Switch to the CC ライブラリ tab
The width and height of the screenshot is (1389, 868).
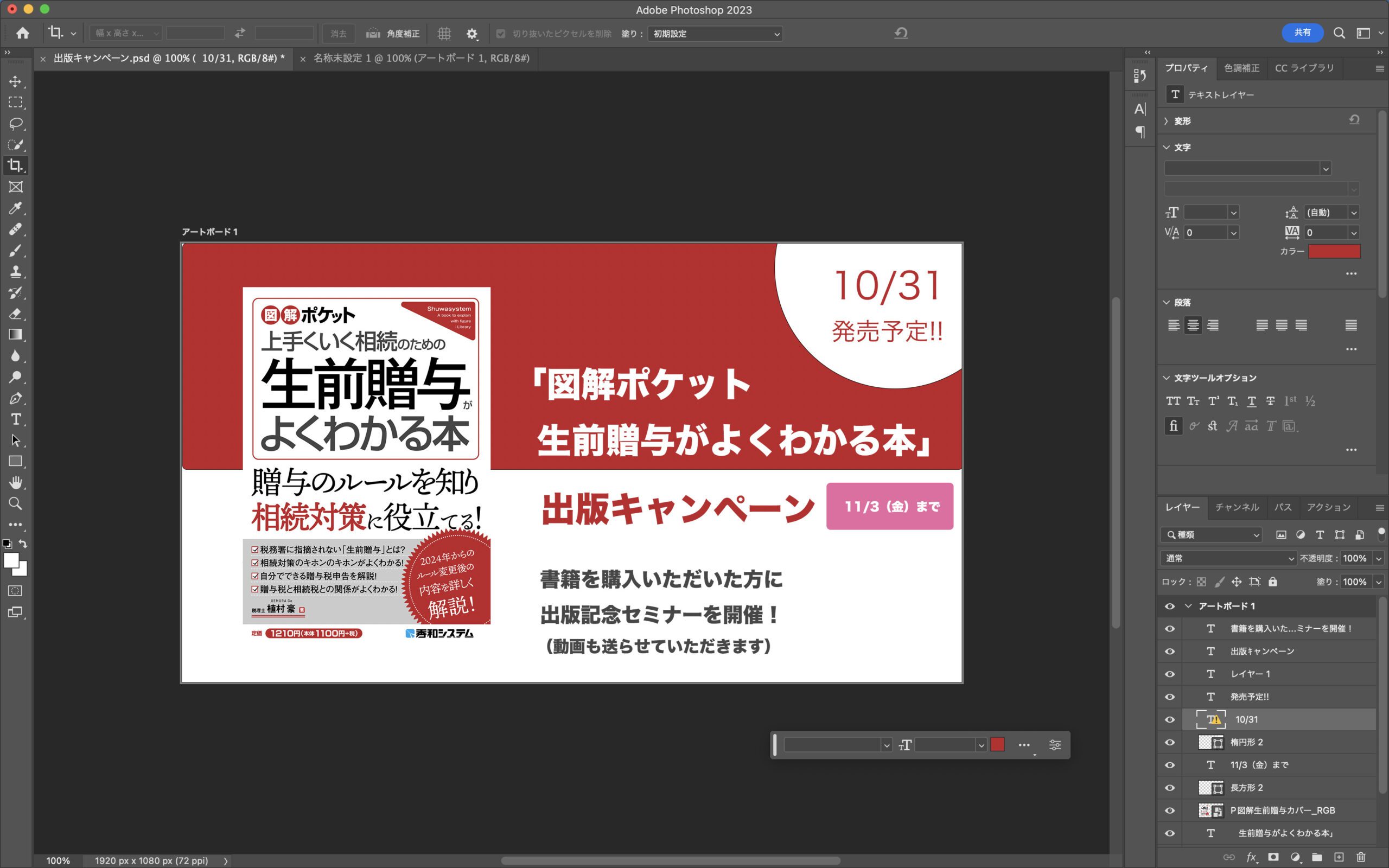(1304, 68)
